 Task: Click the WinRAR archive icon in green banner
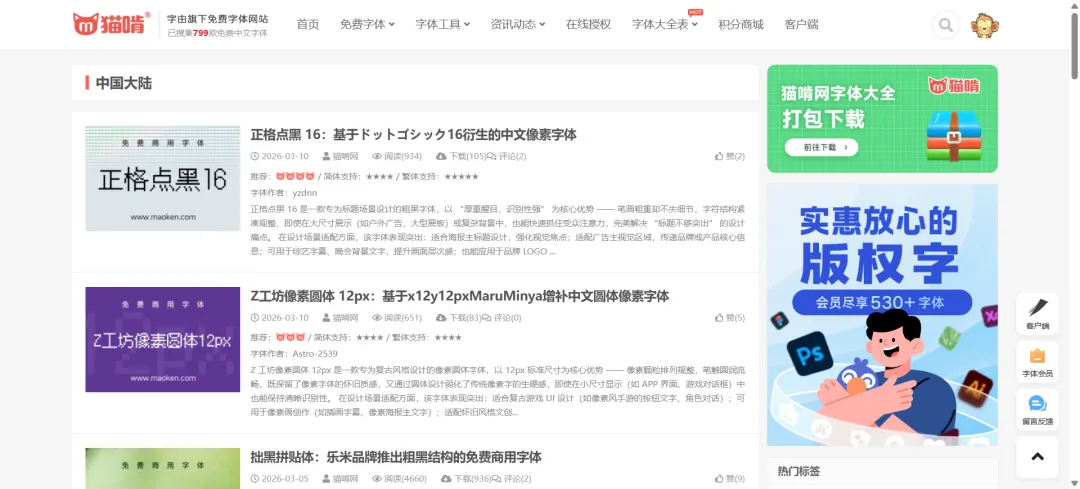click(x=954, y=135)
